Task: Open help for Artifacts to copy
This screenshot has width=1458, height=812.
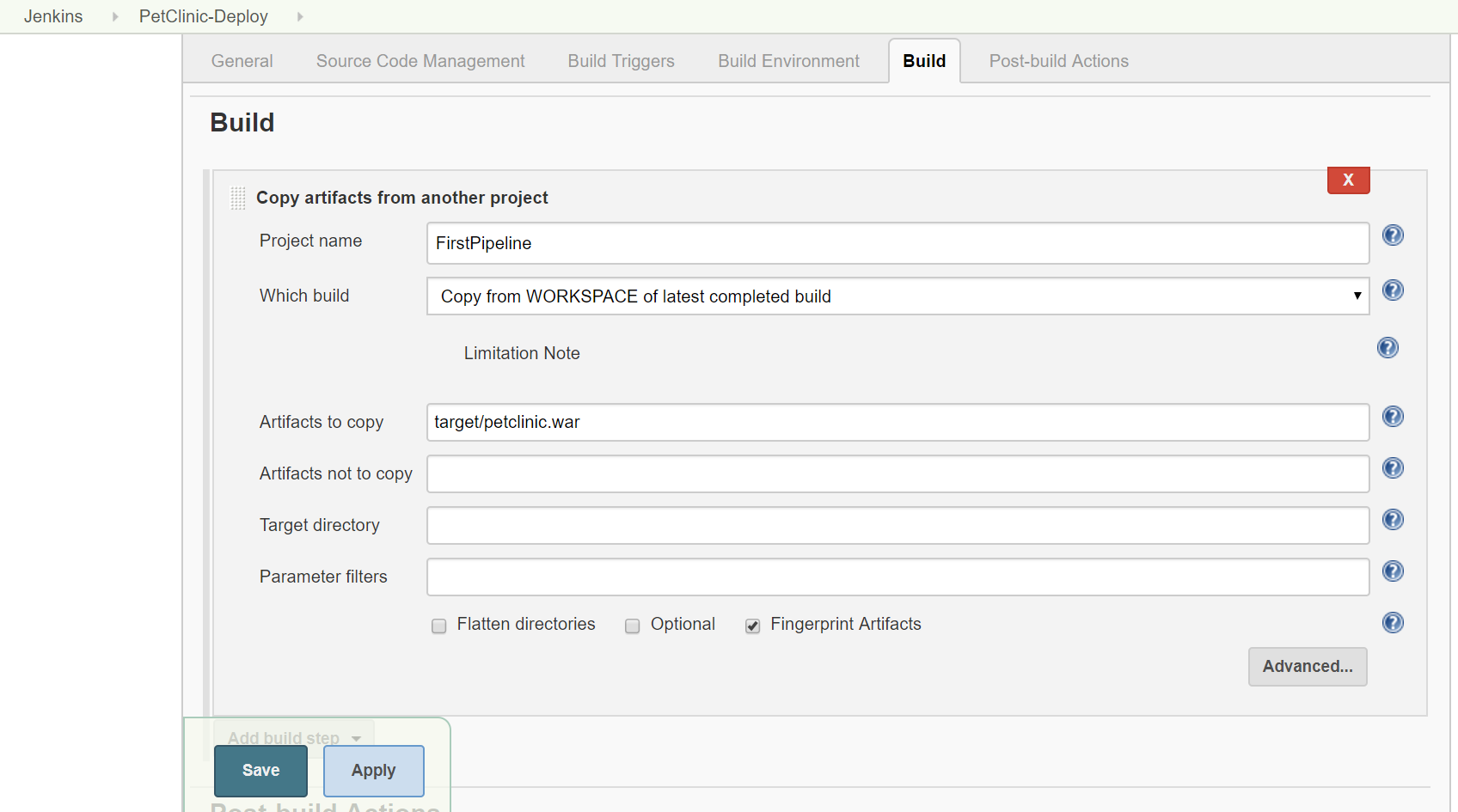Action: [1393, 417]
